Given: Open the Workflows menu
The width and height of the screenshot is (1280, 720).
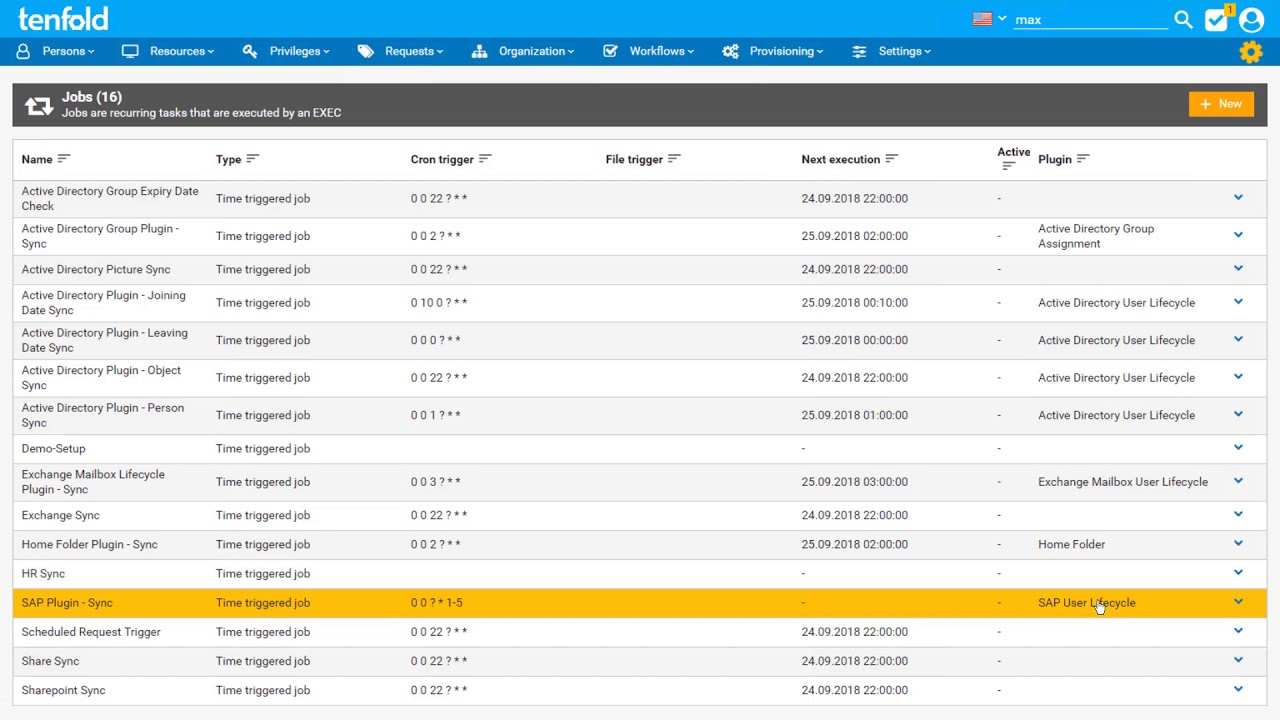Looking at the screenshot, I should [x=649, y=51].
